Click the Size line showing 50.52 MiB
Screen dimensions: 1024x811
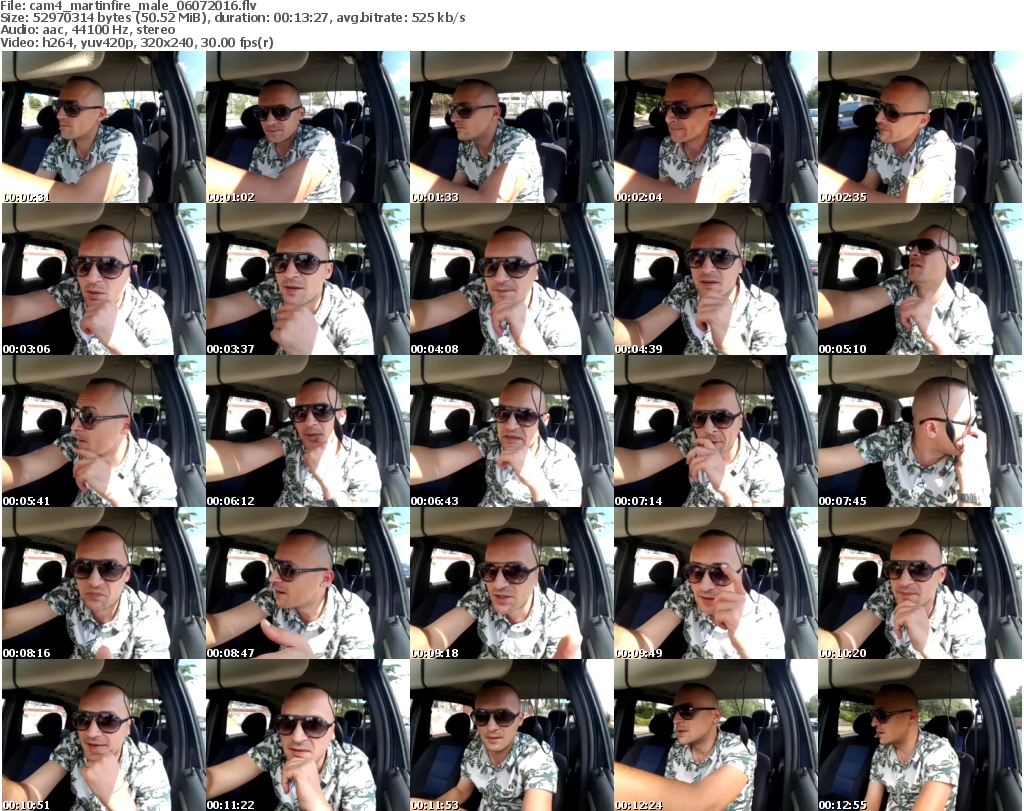[232, 18]
